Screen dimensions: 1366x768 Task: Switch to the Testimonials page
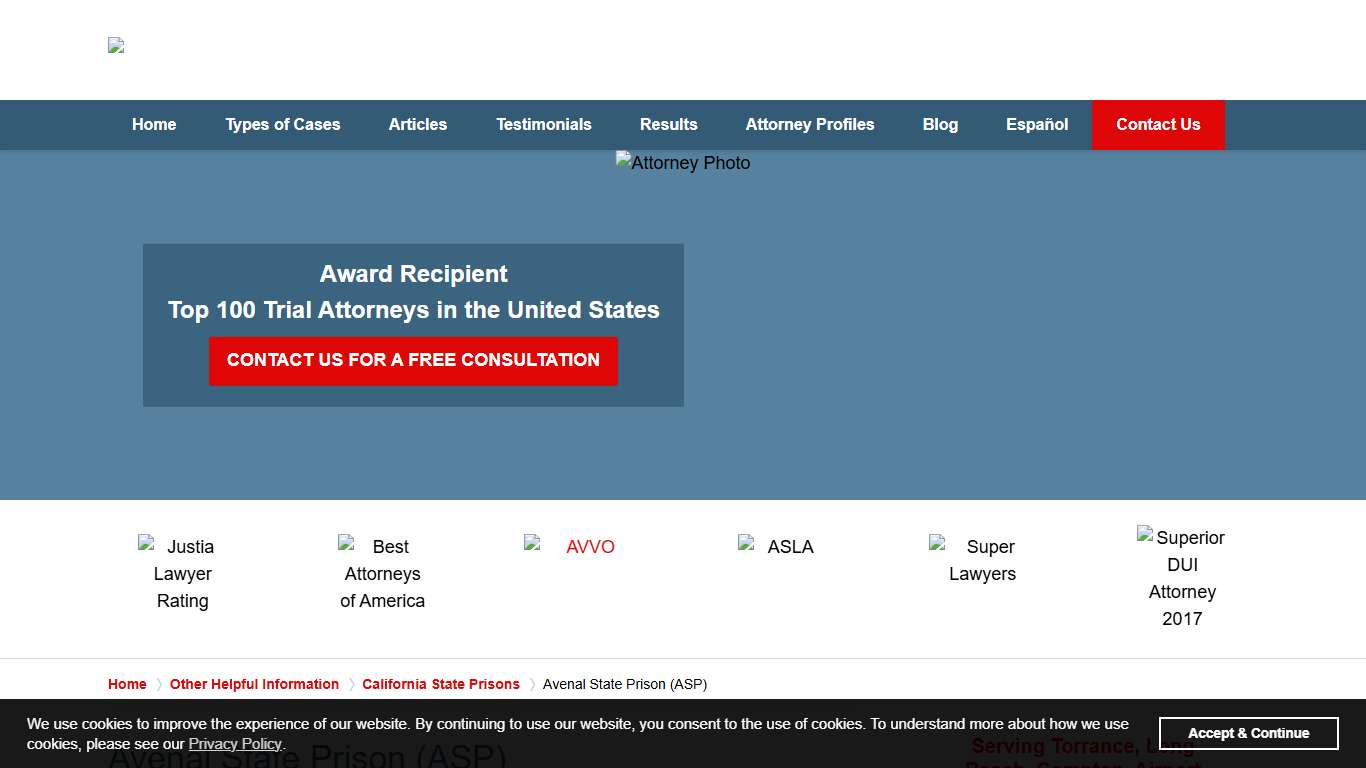click(x=544, y=124)
